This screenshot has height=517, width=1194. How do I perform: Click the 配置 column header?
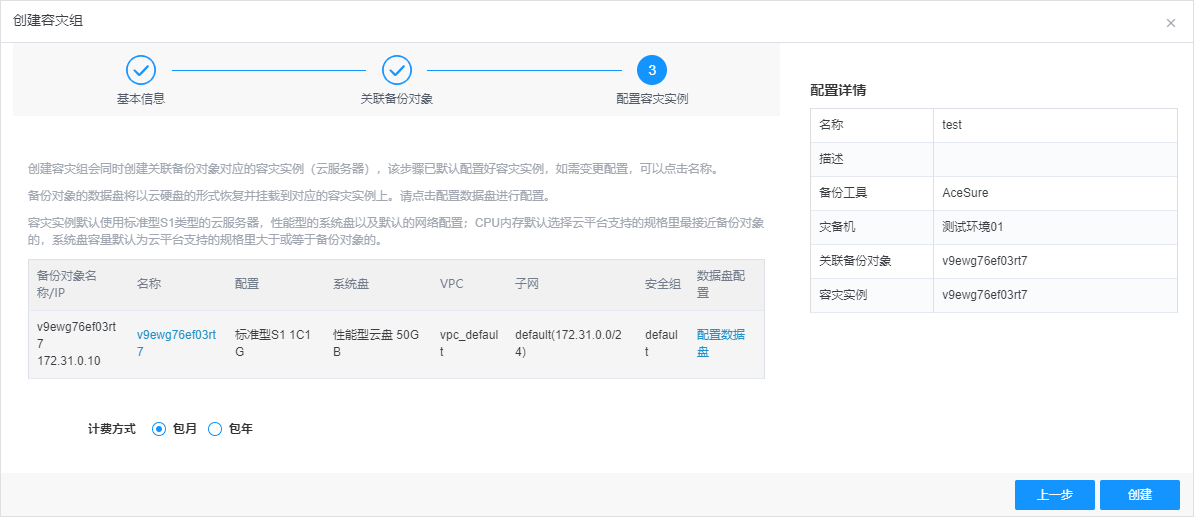click(247, 284)
